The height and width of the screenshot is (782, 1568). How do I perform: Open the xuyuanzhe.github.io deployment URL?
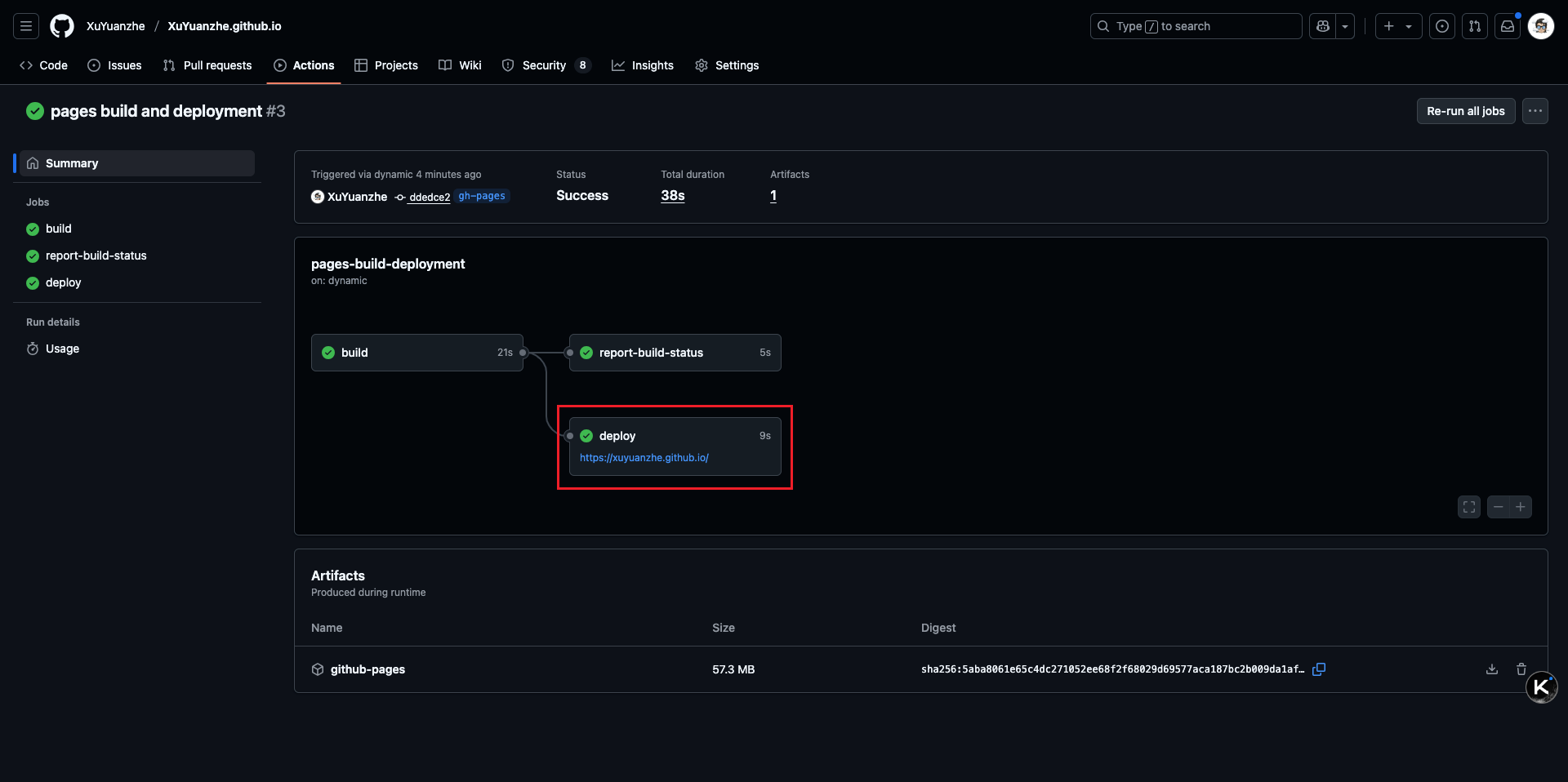pyautogui.click(x=644, y=458)
